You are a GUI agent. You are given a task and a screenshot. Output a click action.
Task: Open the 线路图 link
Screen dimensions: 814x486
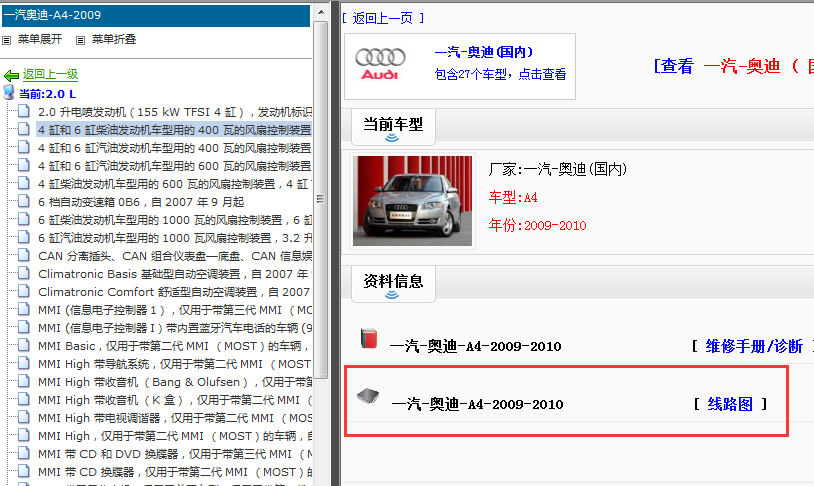[x=730, y=404]
